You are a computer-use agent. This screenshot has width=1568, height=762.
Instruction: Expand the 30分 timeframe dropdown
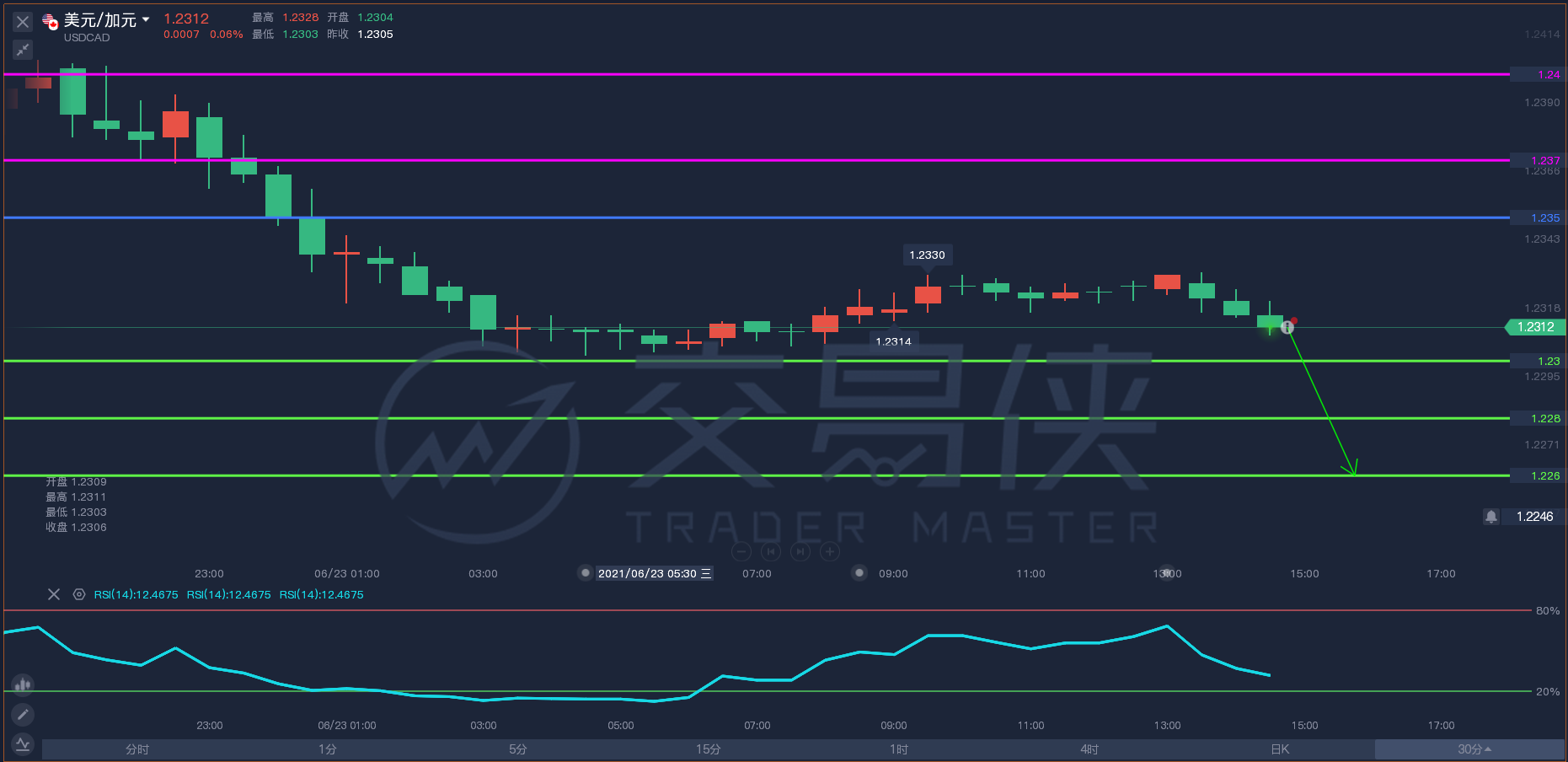[1470, 749]
